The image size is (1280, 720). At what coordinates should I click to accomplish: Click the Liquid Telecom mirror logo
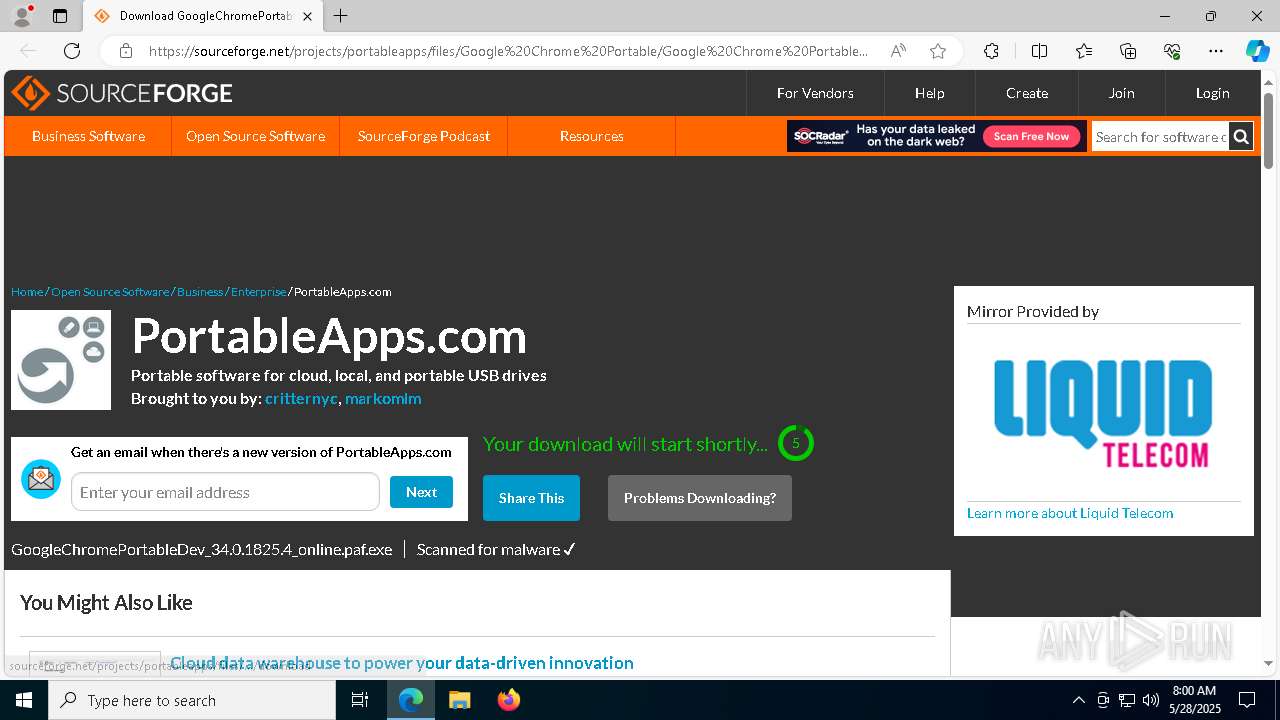click(1103, 414)
